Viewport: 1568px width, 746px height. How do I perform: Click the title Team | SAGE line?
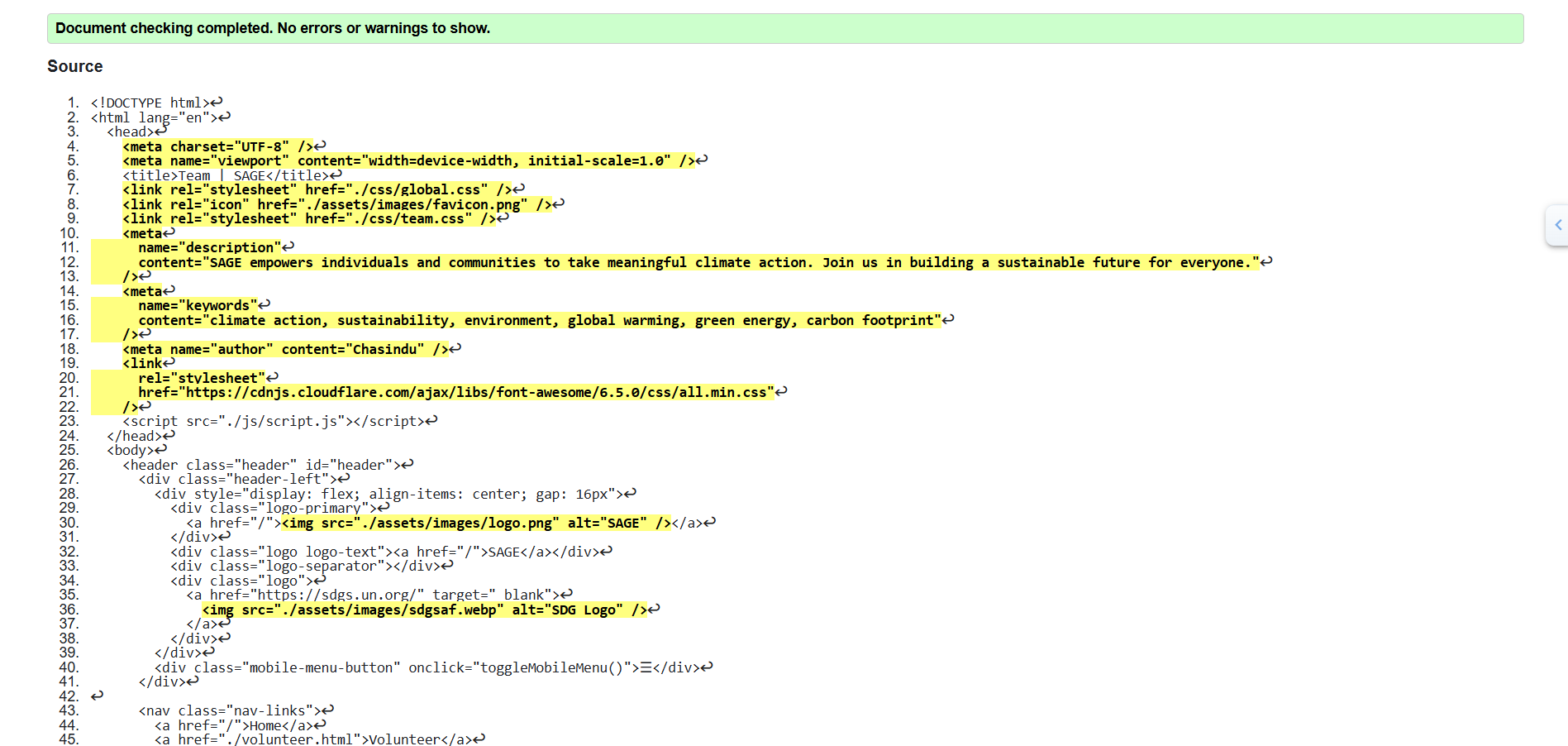(231, 175)
